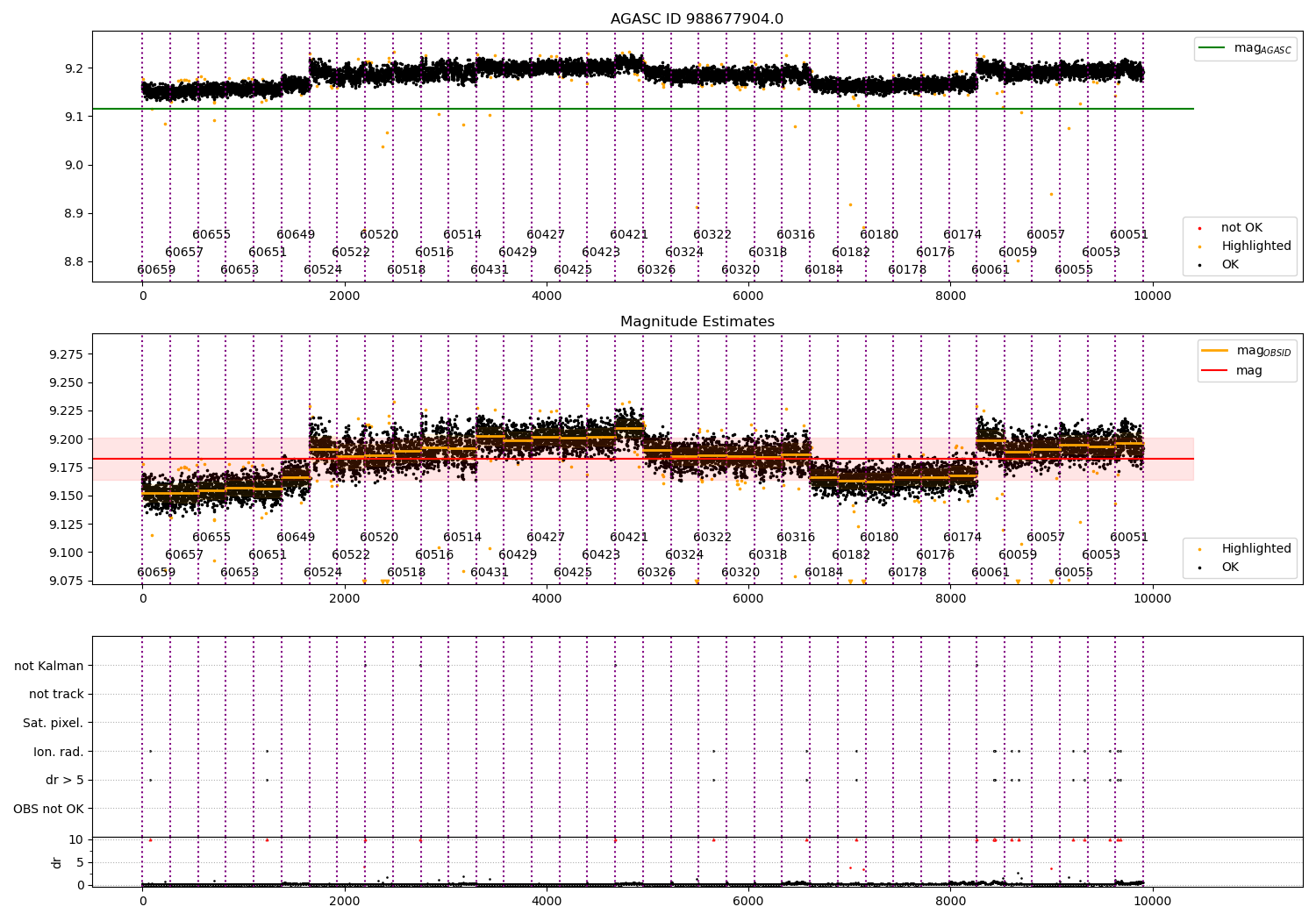Click the 'not Kalman' axis label
Screen dimensions: 1316x921
49,666
